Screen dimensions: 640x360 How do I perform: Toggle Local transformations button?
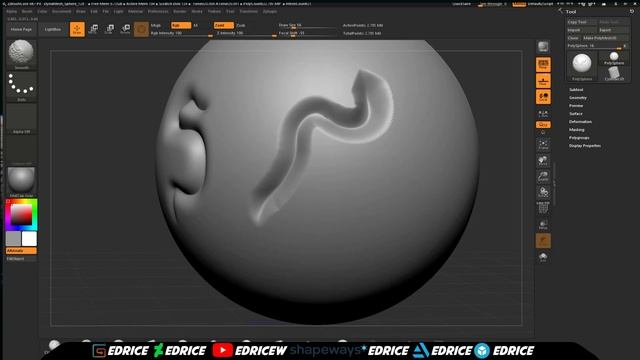543,97
